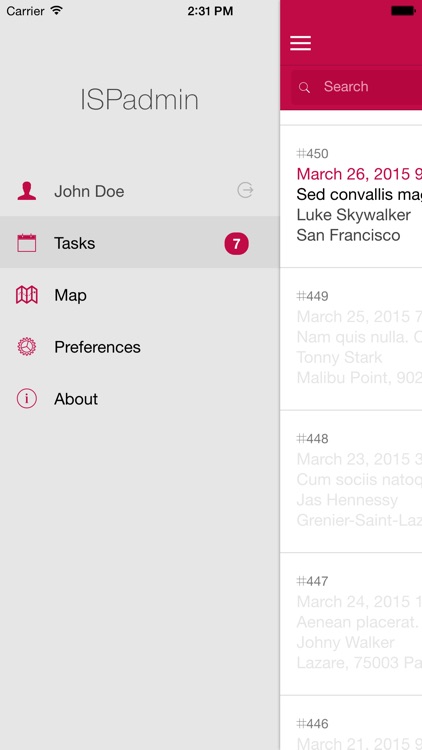Open task #450 Luke Skywalker
This screenshot has width=422, height=750.
[351, 196]
